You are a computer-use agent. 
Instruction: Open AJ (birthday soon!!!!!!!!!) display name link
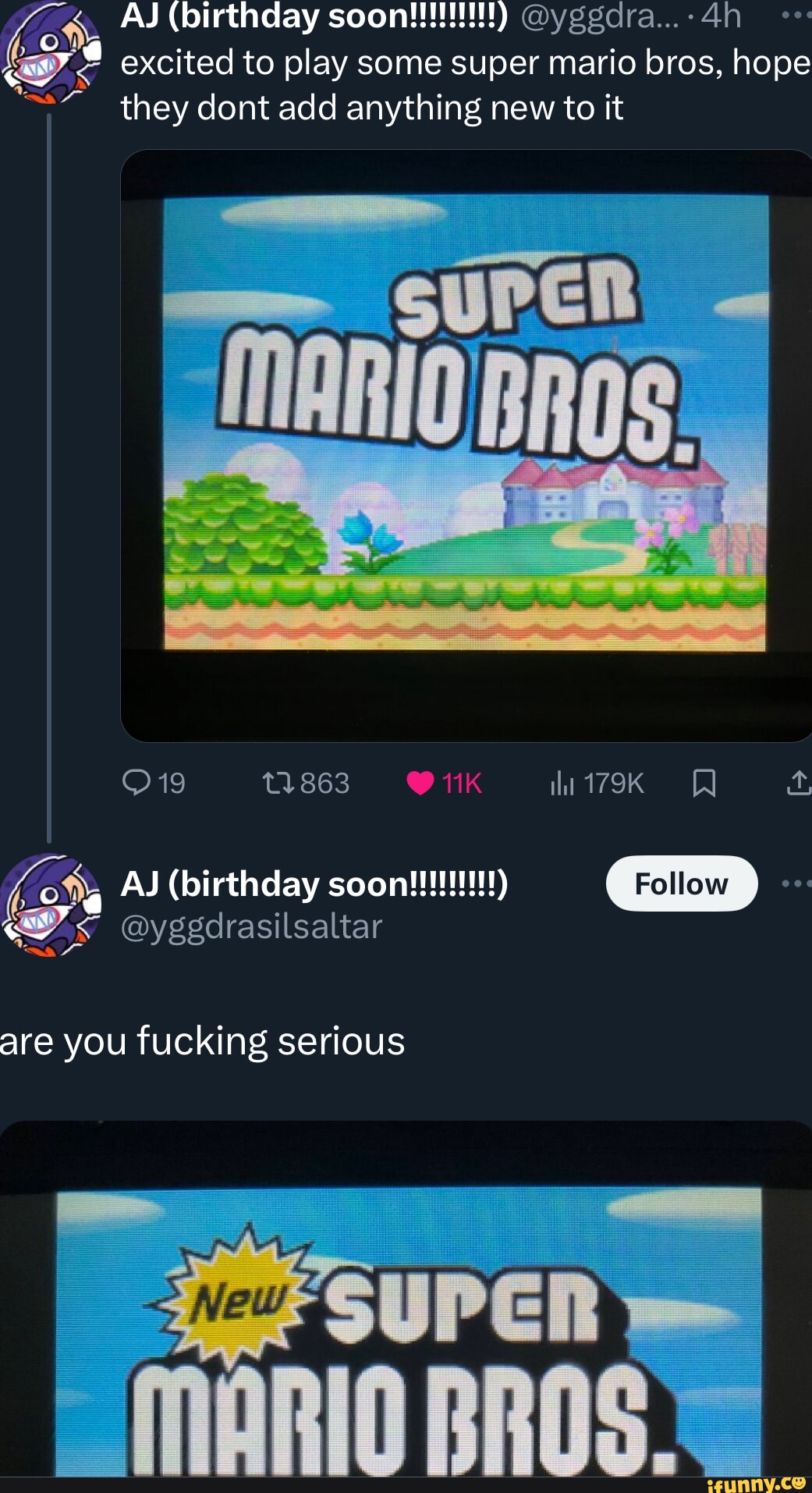316,886
